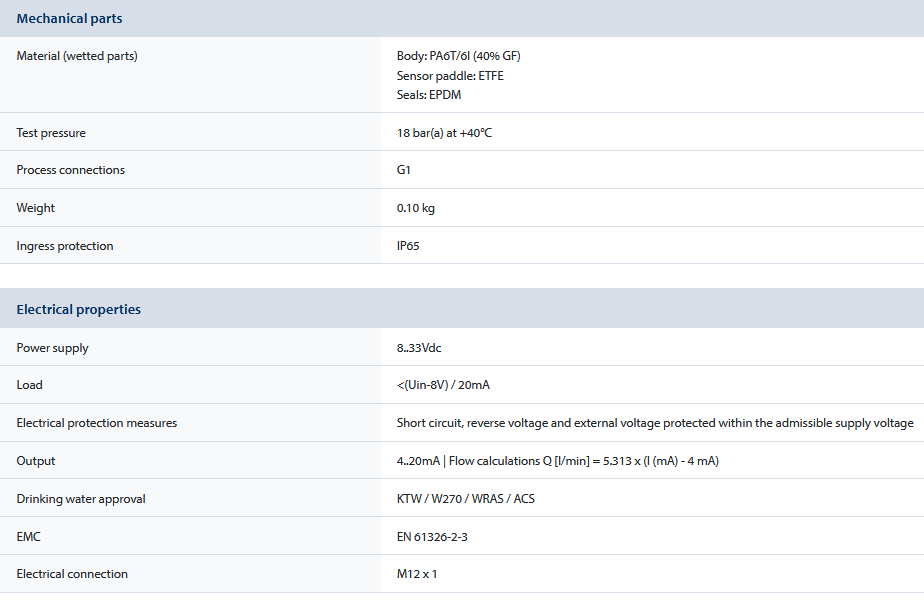Click the Seals: EPDM value
This screenshot has width=924, height=614.
click(429, 95)
